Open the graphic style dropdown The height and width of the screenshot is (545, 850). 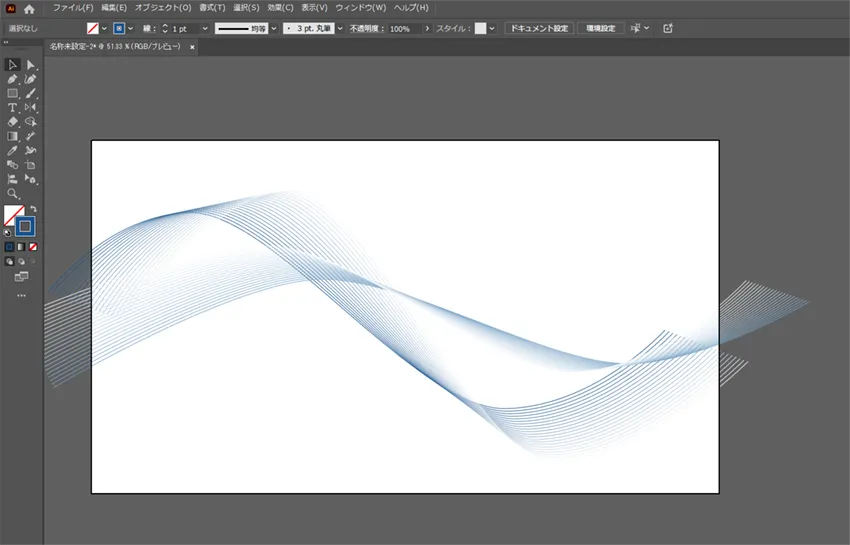492,29
